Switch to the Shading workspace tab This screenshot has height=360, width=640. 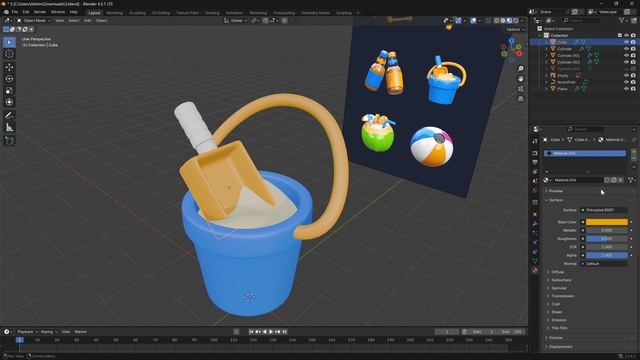212,13
